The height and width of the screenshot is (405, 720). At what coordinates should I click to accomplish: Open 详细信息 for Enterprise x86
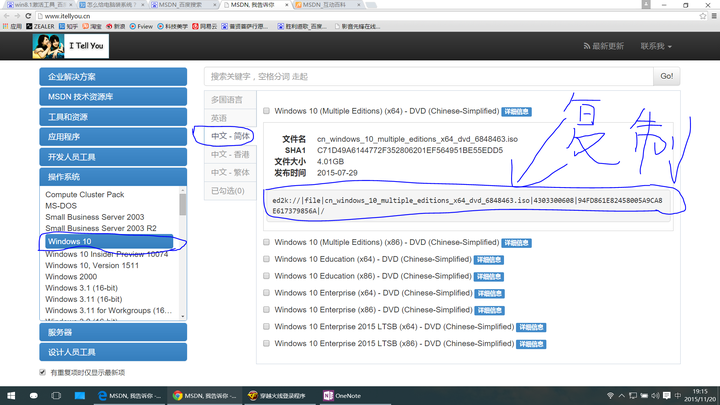(x=489, y=310)
